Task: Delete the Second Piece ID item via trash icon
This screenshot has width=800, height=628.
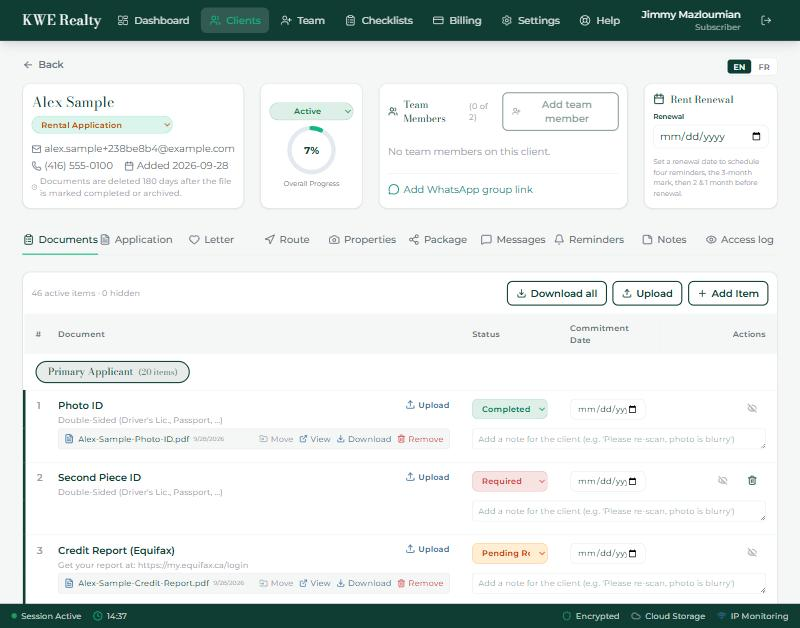Action: (752, 480)
